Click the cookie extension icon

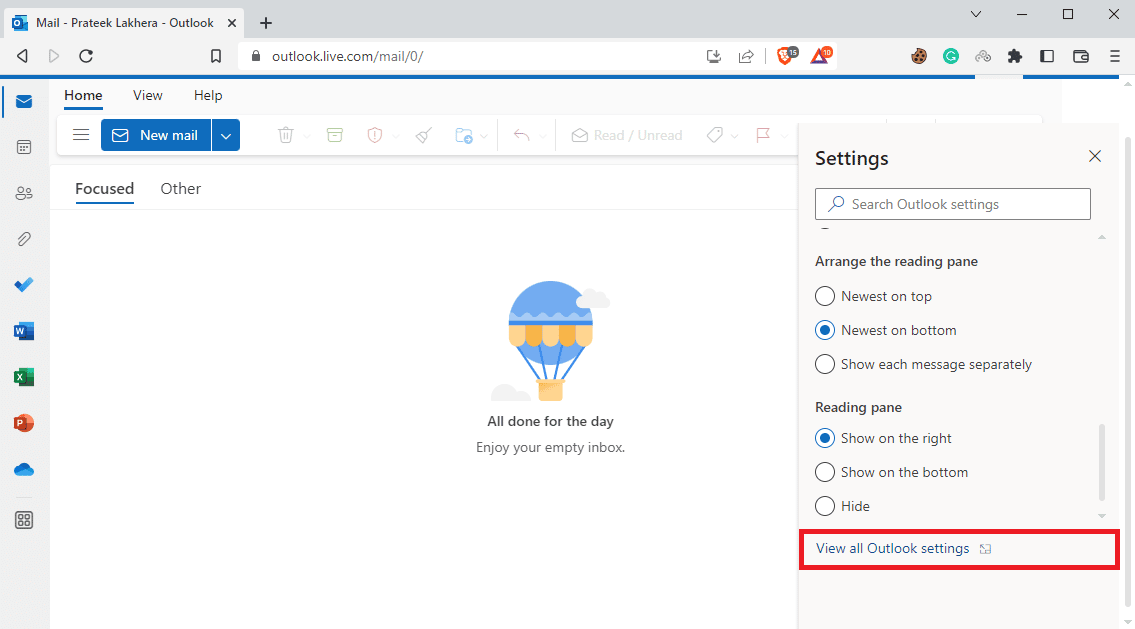pyautogui.click(x=919, y=56)
